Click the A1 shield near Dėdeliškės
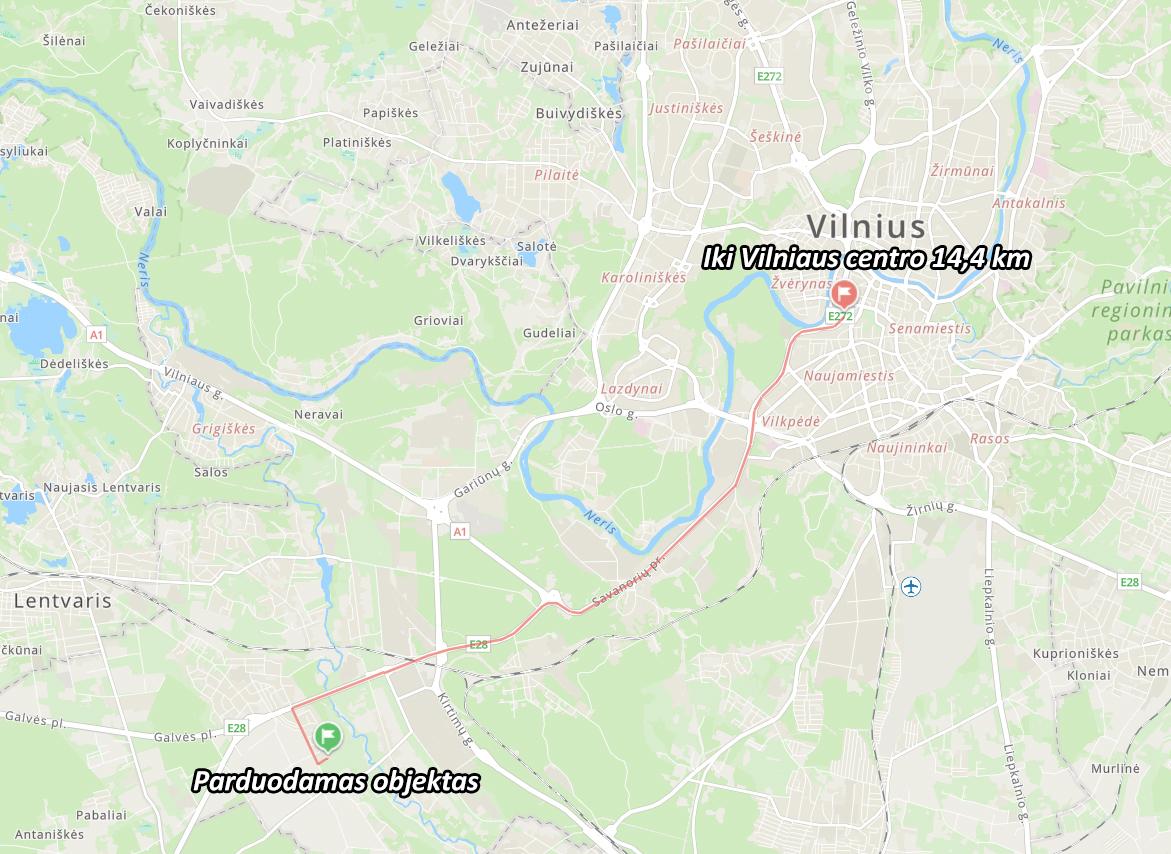This screenshot has height=854, width=1171. (x=96, y=334)
